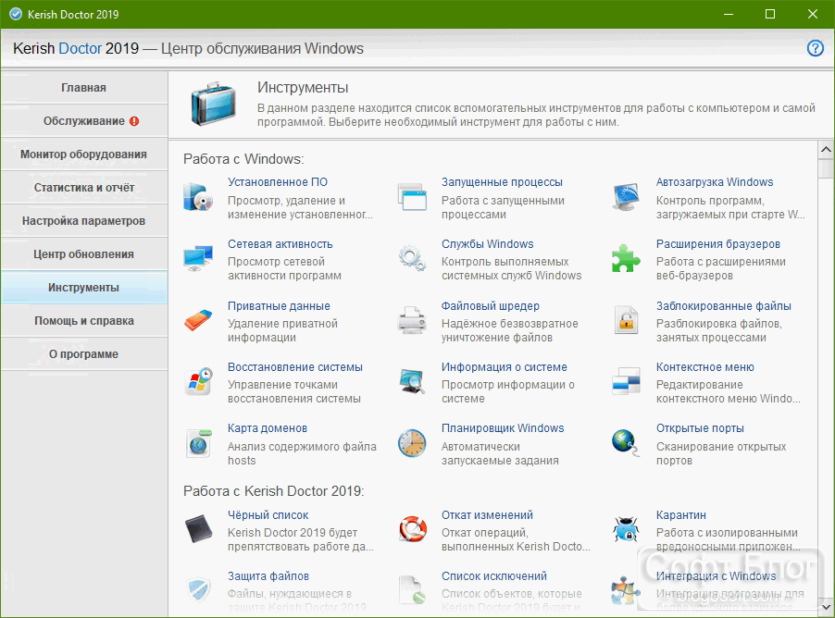Click the Автозагрузка Windows monitor icon
The height and width of the screenshot is (618, 835).
[626, 197]
